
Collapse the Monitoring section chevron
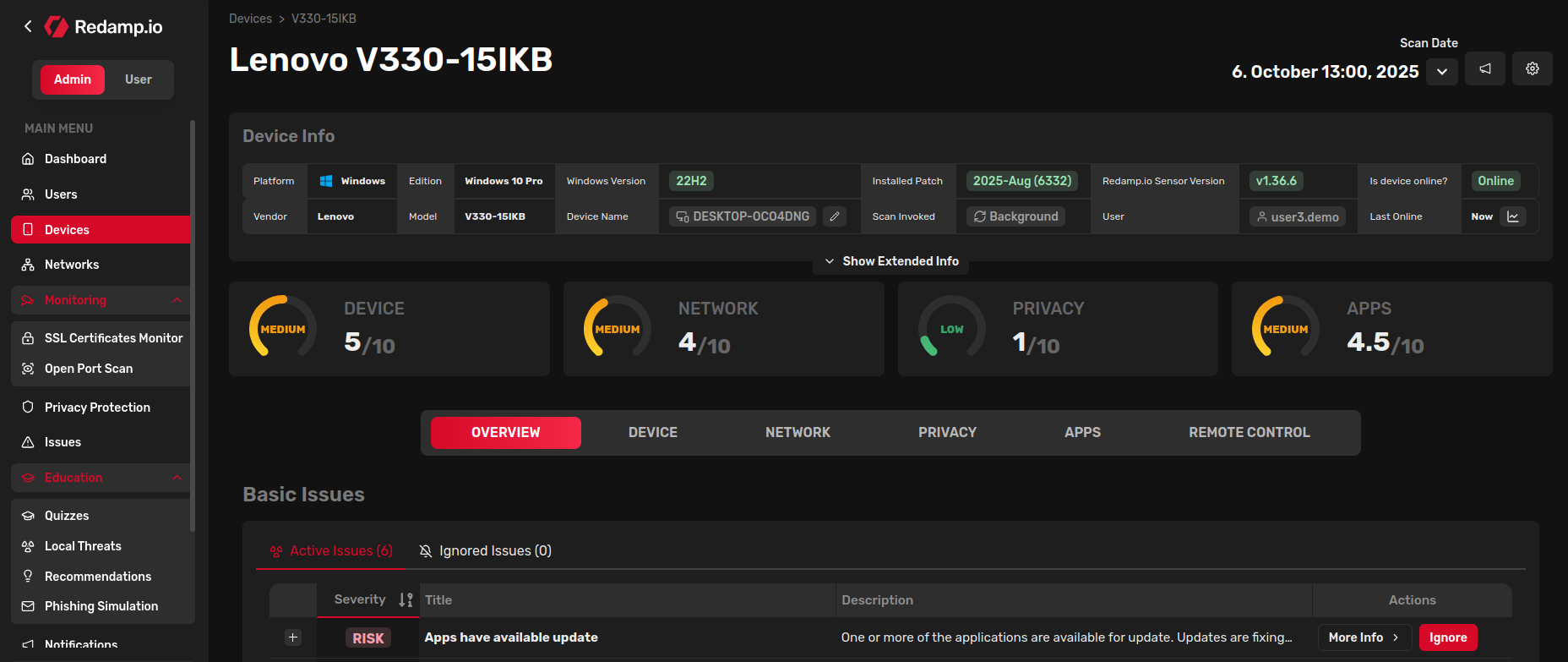pyautogui.click(x=177, y=300)
